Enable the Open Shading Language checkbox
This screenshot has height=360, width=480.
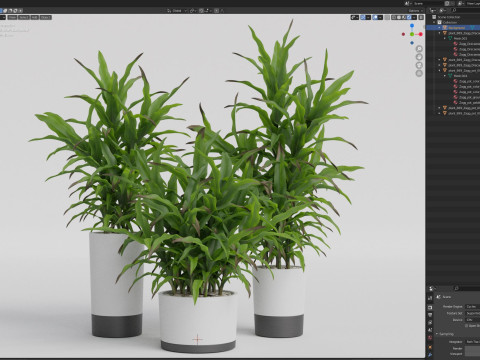click(x=467, y=326)
